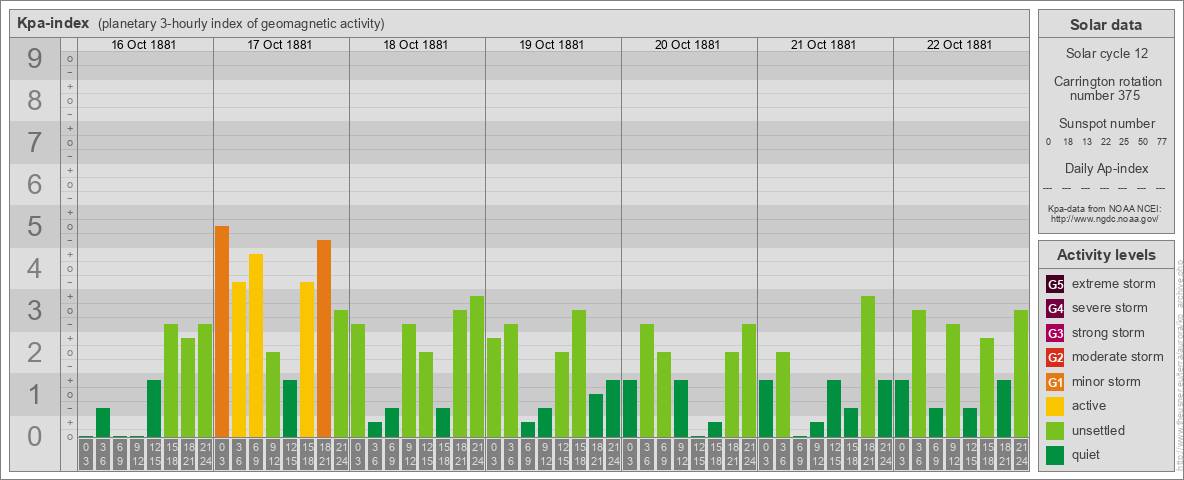
Task: Click the 21 Oct 3–6h bar
Action: 782,395
